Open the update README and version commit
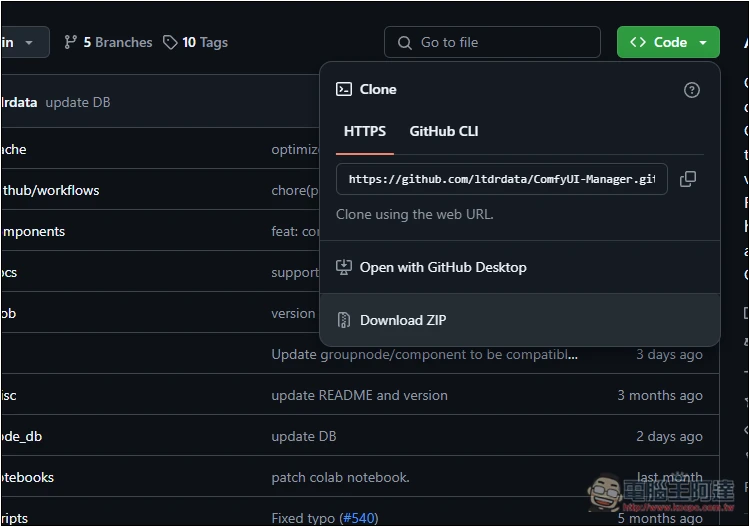The width and height of the screenshot is (750, 527). pos(359,395)
